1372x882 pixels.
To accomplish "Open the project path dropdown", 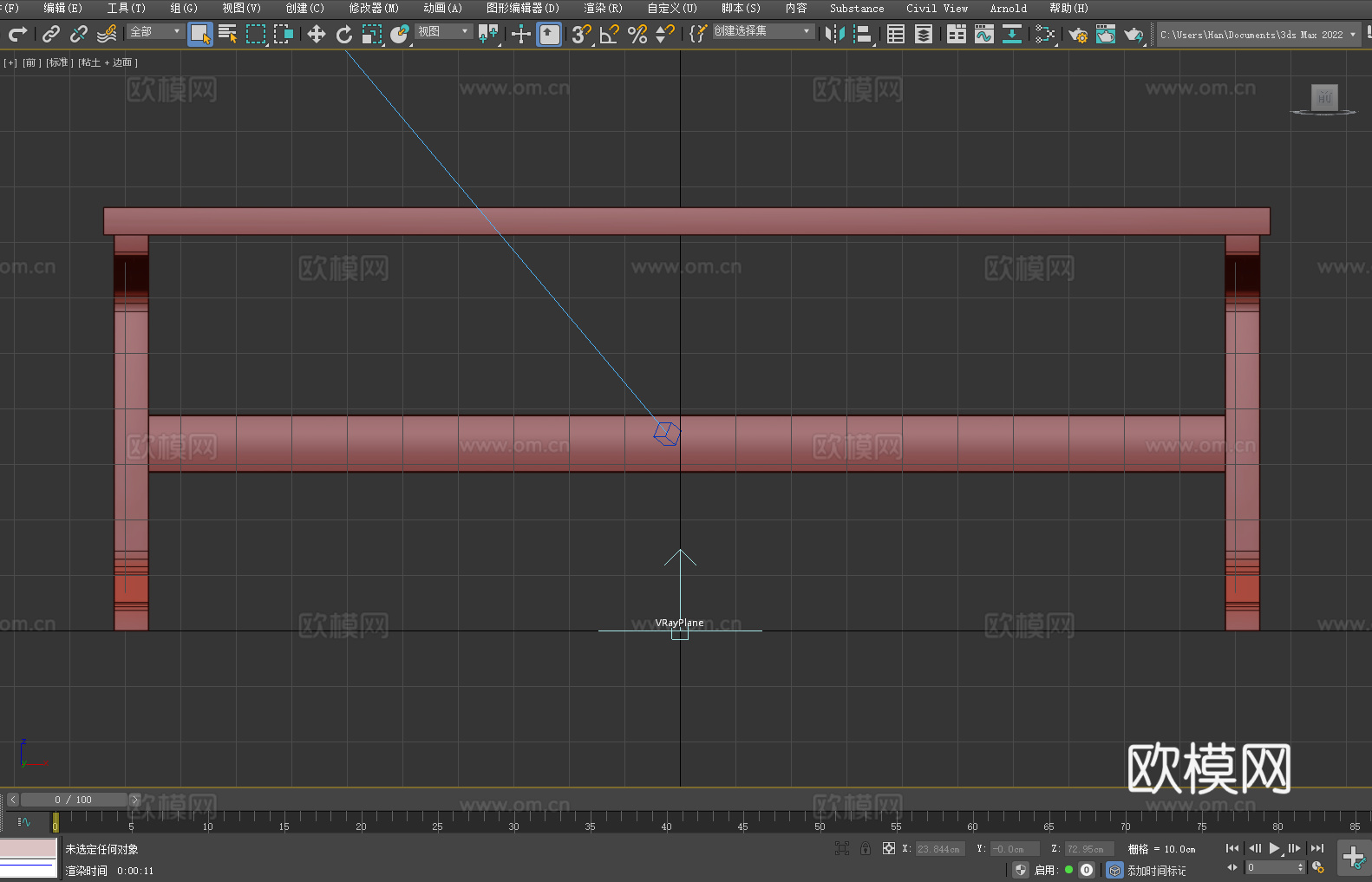I will coord(1258,35).
